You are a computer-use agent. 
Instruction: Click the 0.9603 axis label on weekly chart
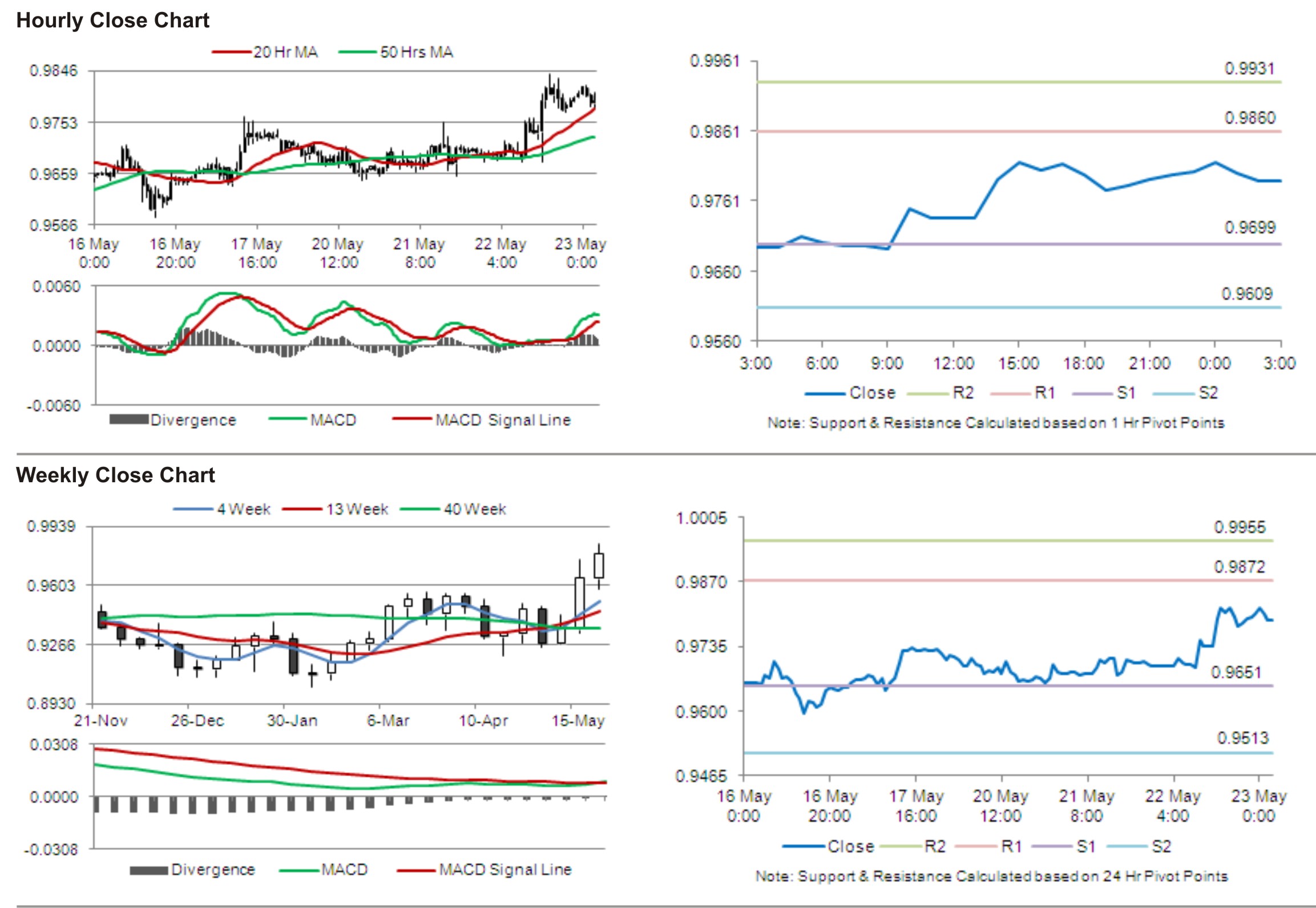(51, 586)
